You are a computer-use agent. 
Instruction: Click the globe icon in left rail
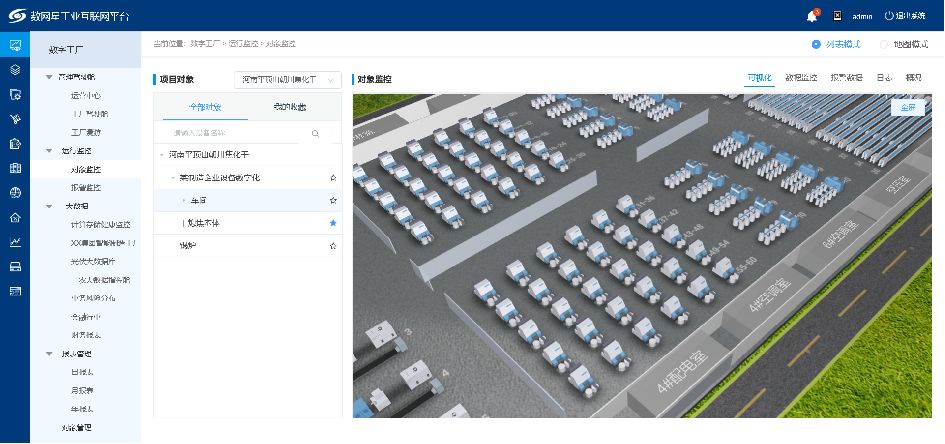pos(16,193)
